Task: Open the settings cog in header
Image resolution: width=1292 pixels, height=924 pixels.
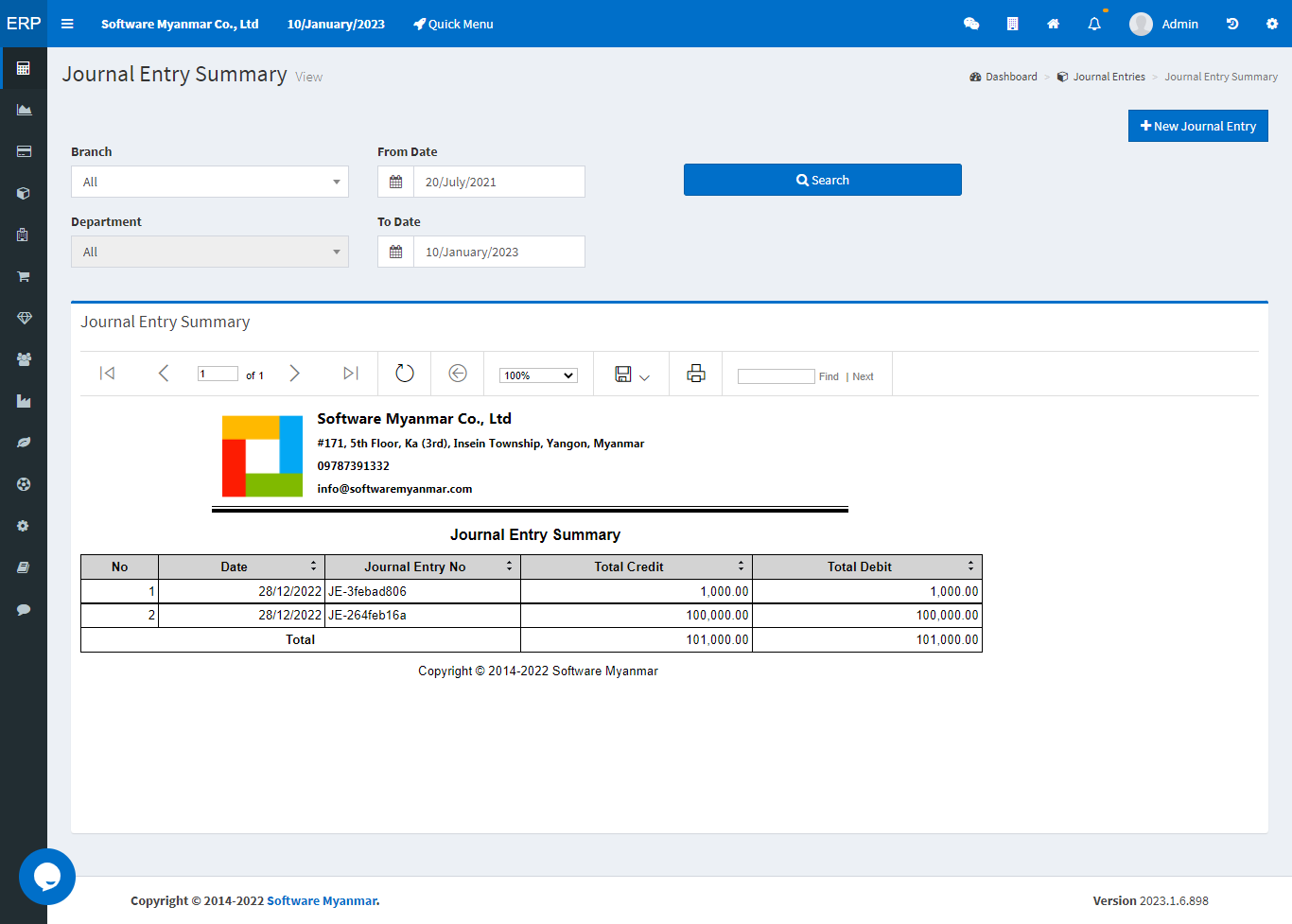Action: 1272,24
